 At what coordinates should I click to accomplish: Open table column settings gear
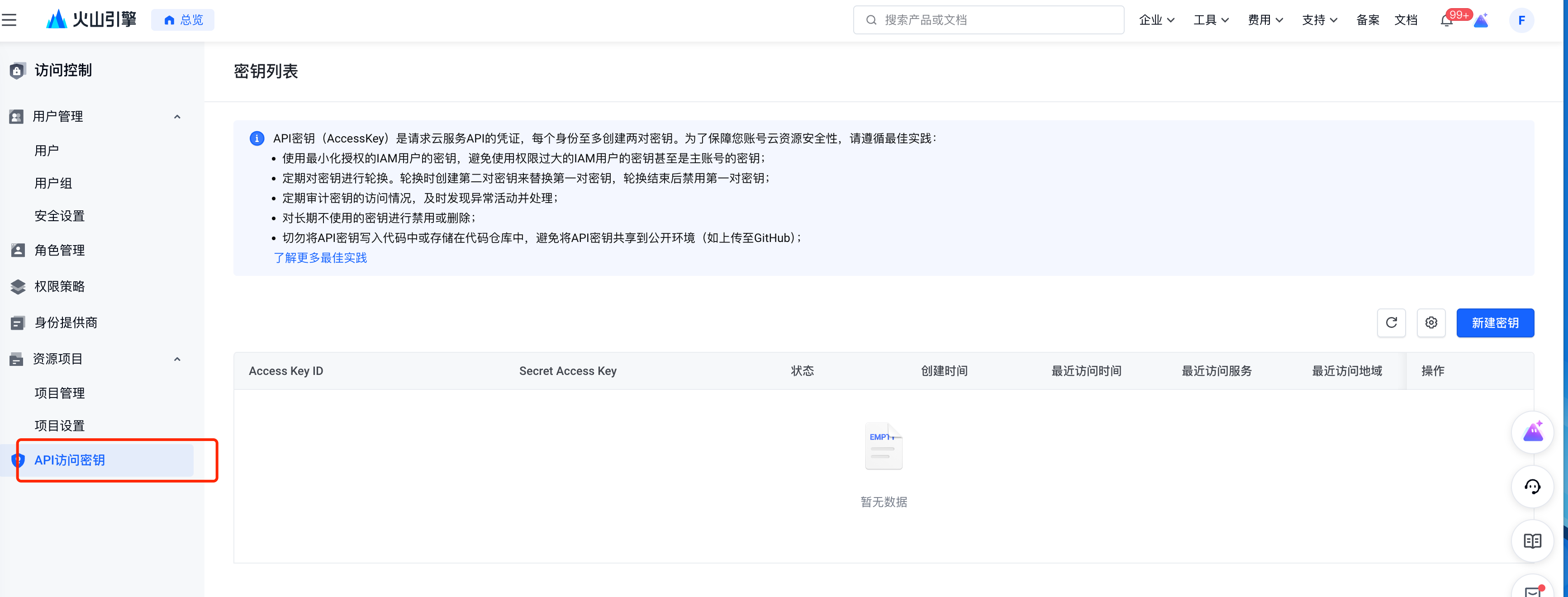(x=1430, y=322)
